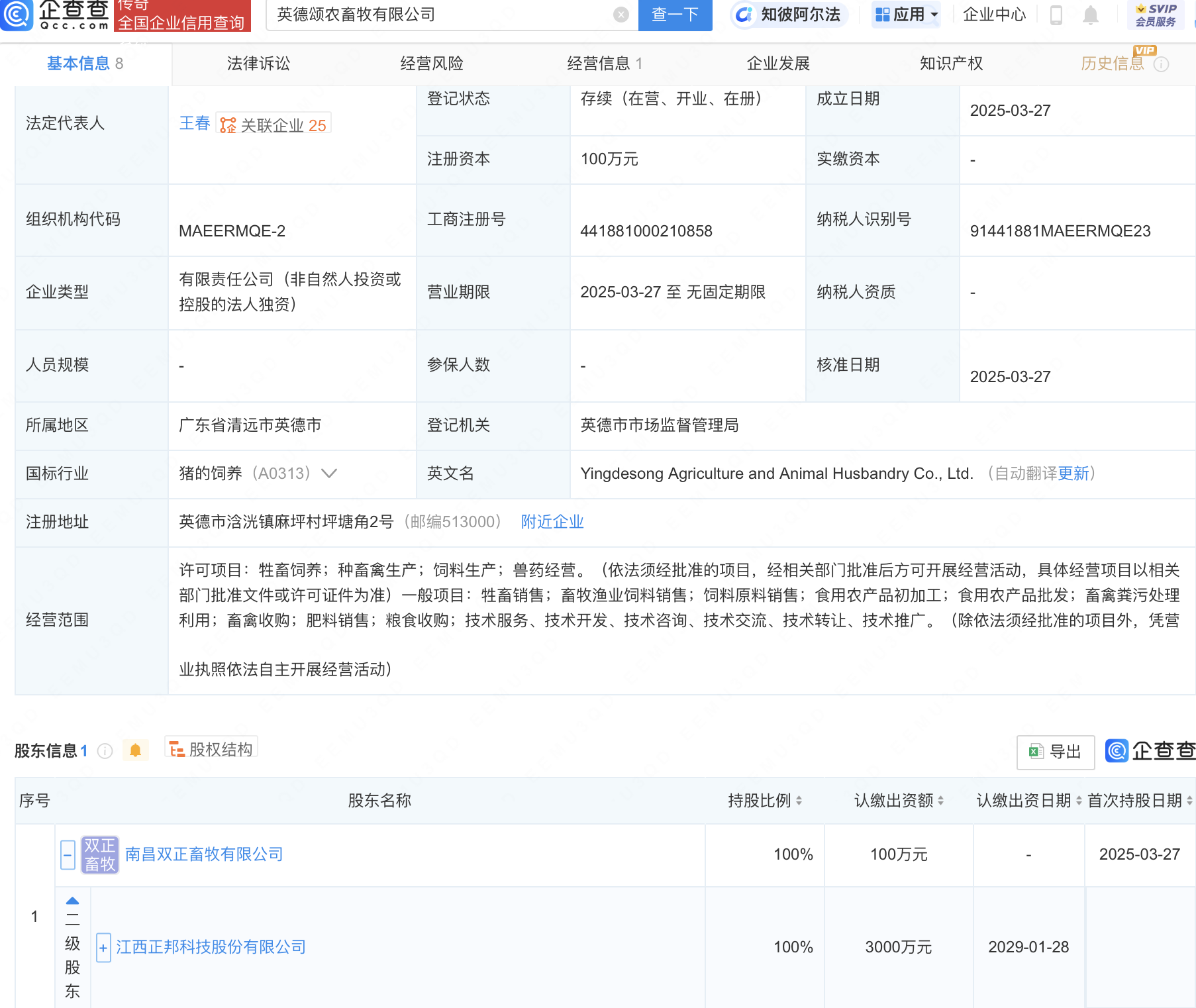Expand the 江西正邦科技 shareholder row

click(x=103, y=947)
